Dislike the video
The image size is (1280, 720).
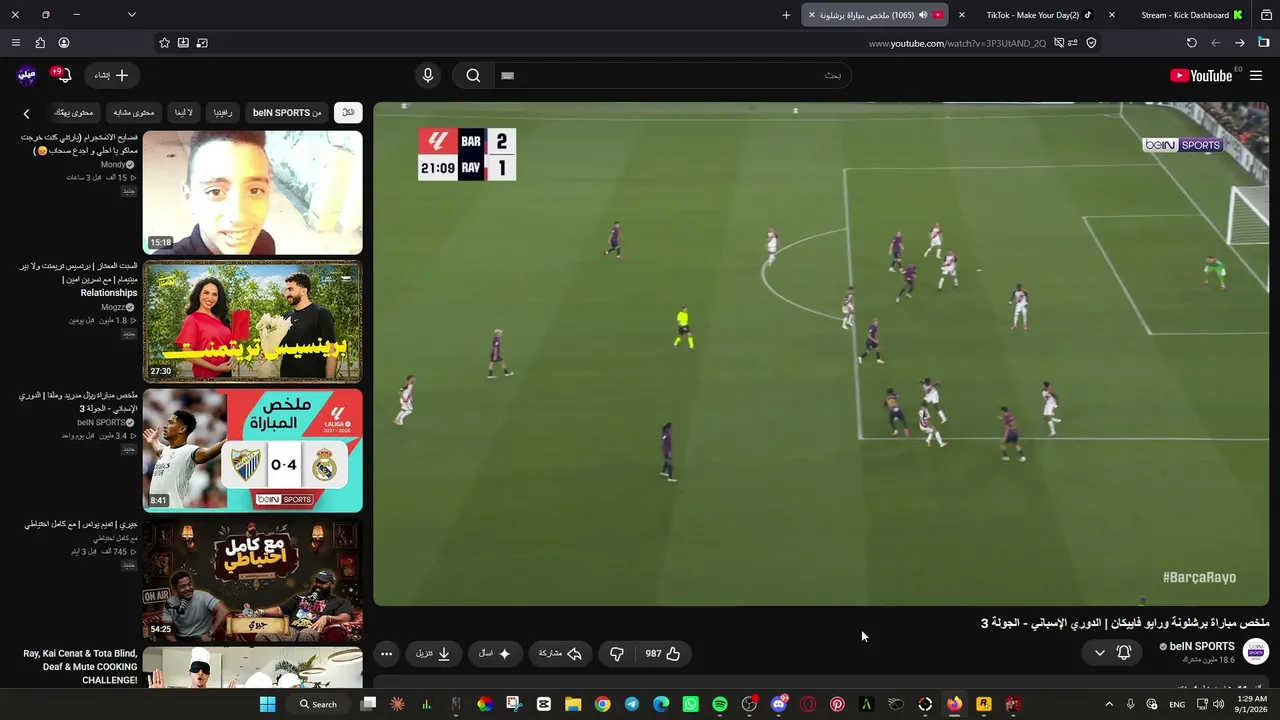pyautogui.click(x=617, y=653)
